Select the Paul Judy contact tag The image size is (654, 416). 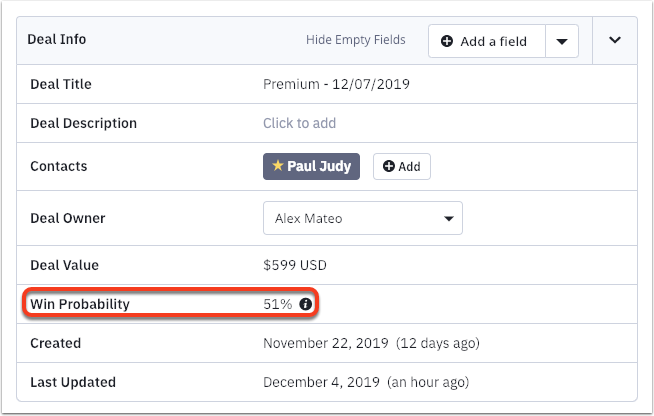[312, 166]
